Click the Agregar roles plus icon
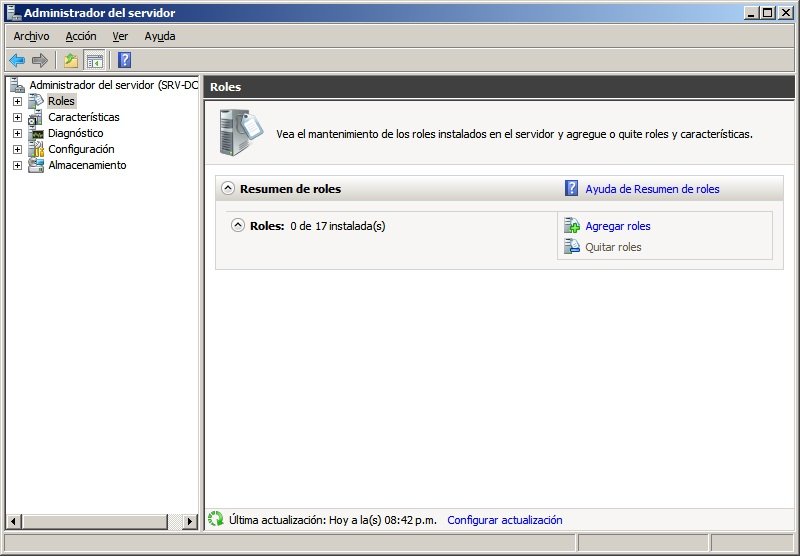 pyautogui.click(x=572, y=225)
